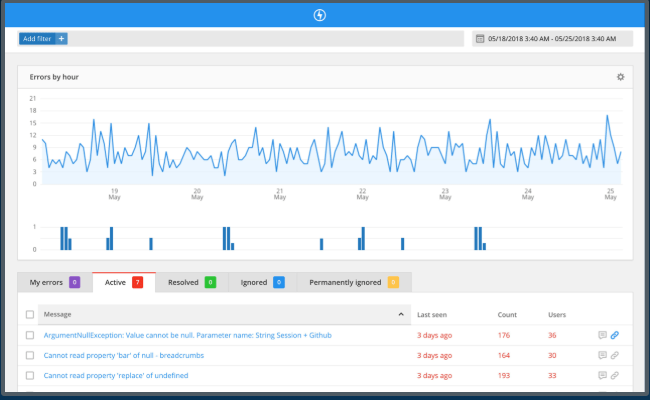Check the ArgumentNullException error row checkbox
This screenshot has width=650, height=400.
point(30,335)
